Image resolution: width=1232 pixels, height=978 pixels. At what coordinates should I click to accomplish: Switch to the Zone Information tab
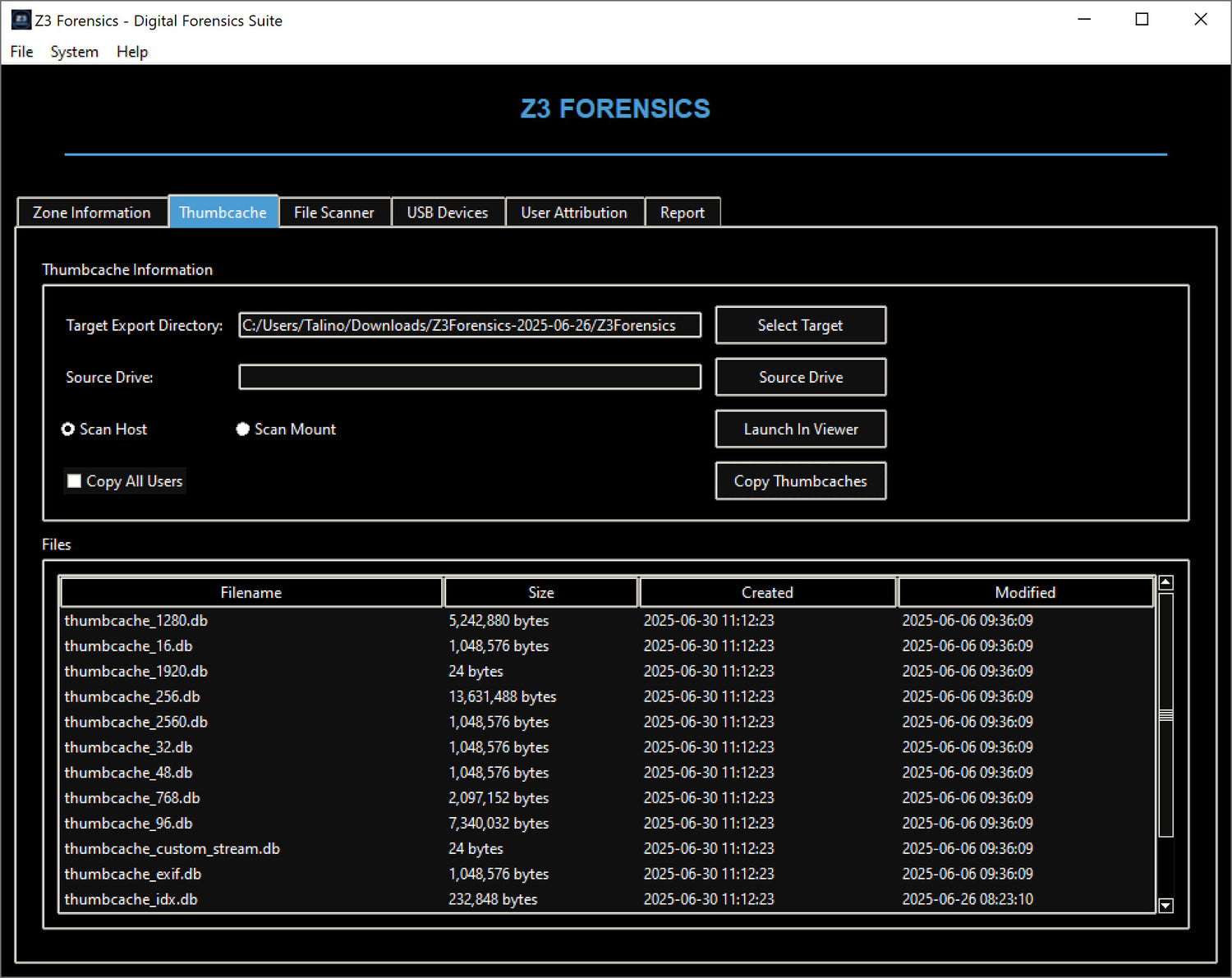(x=91, y=213)
